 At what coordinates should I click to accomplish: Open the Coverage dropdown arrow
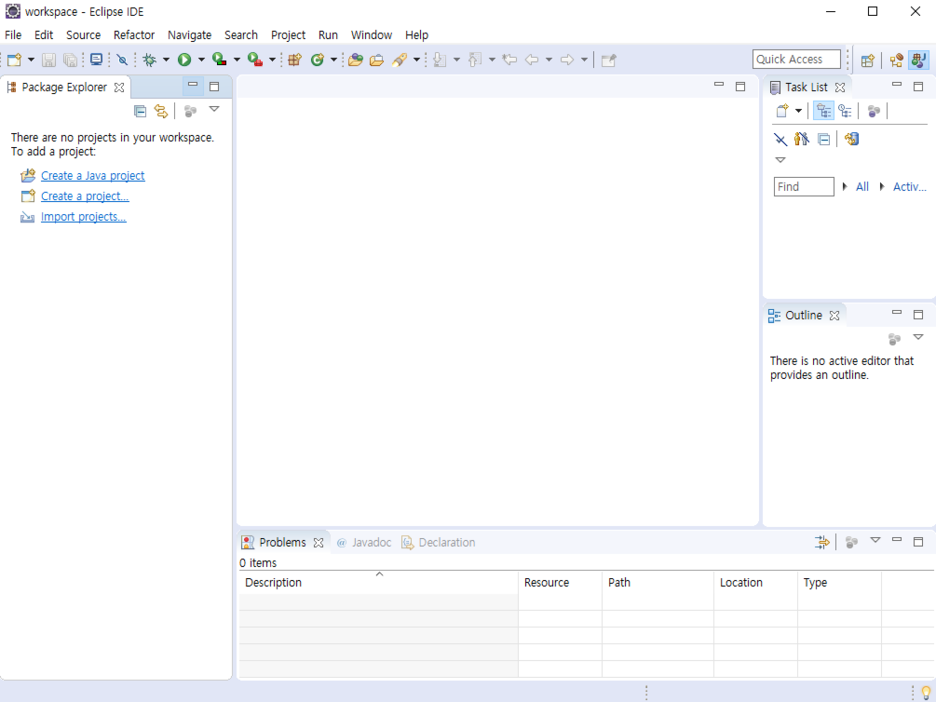(236, 60)
